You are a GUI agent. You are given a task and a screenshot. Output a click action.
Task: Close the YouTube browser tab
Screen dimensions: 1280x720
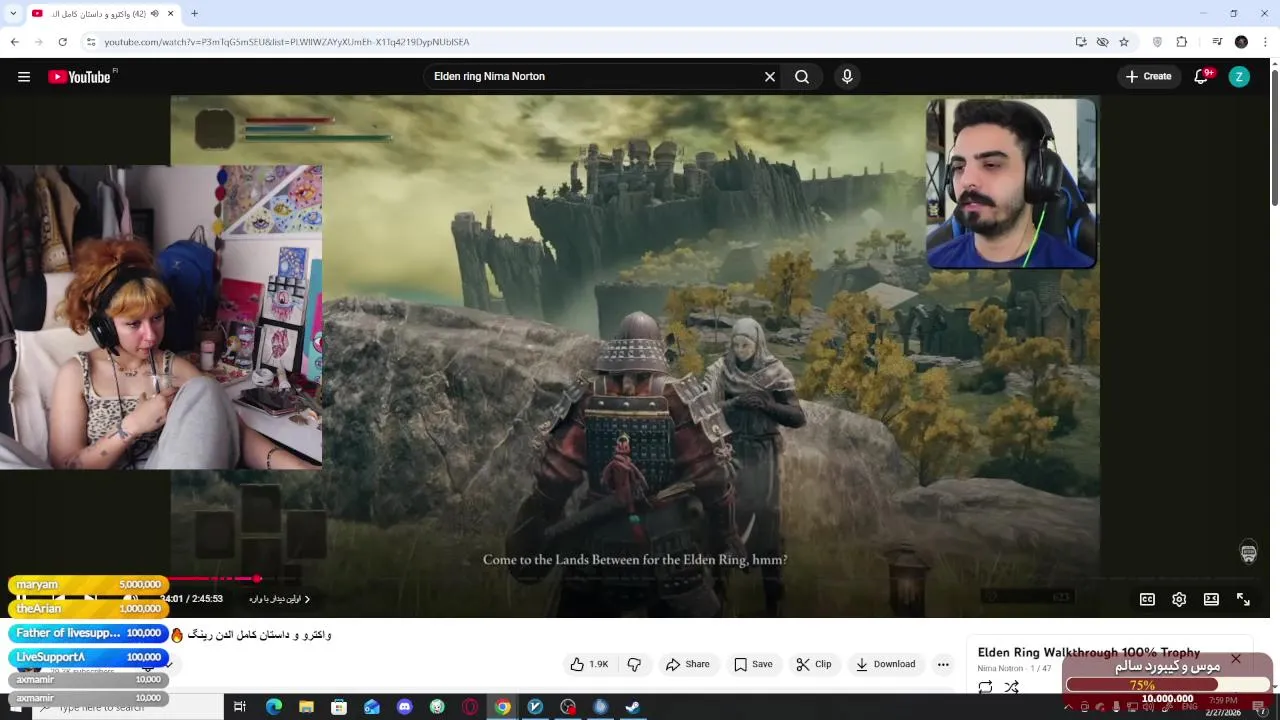click(x=170, y=14)
